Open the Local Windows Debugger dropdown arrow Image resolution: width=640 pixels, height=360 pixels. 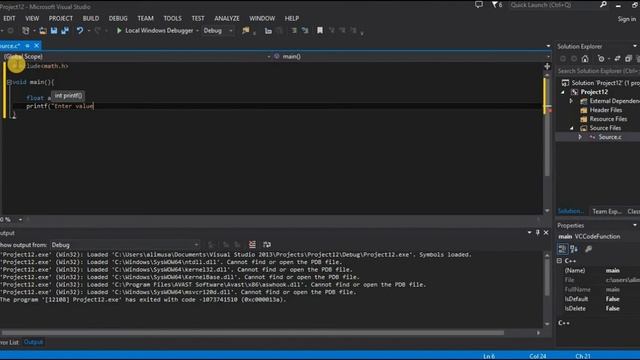197,31
